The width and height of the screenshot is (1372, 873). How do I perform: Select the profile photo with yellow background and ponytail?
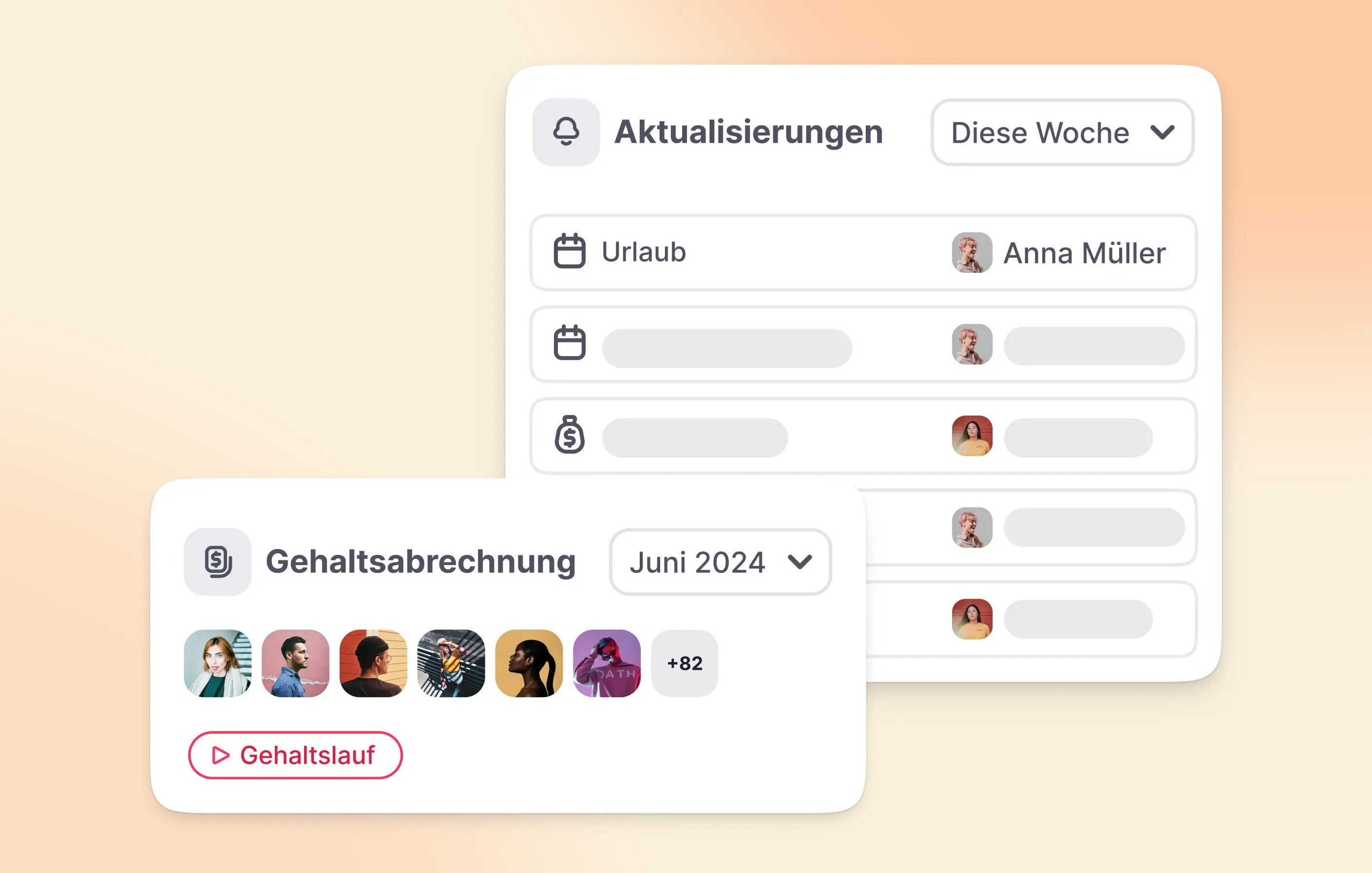pos(529,664)
